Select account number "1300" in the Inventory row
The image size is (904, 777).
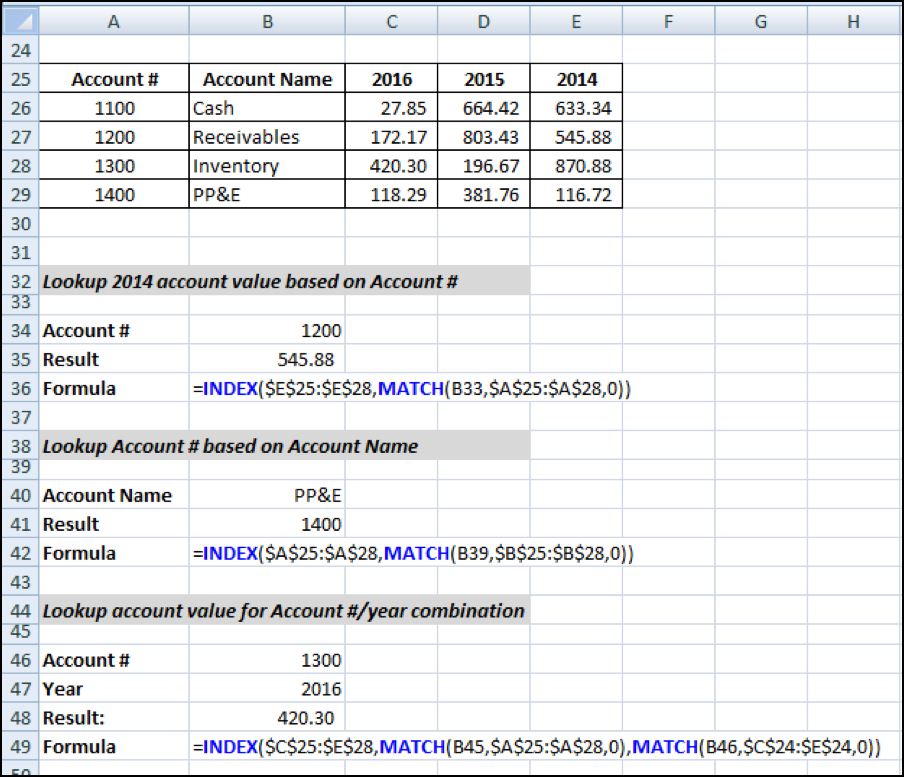click(x=114, y=165)
